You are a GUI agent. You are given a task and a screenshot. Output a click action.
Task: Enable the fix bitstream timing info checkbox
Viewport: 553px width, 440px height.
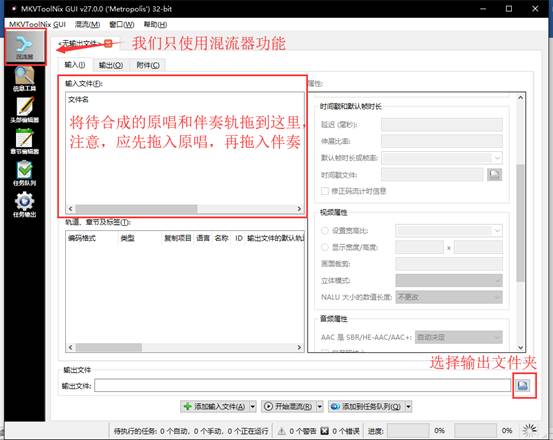coord(325,191)
